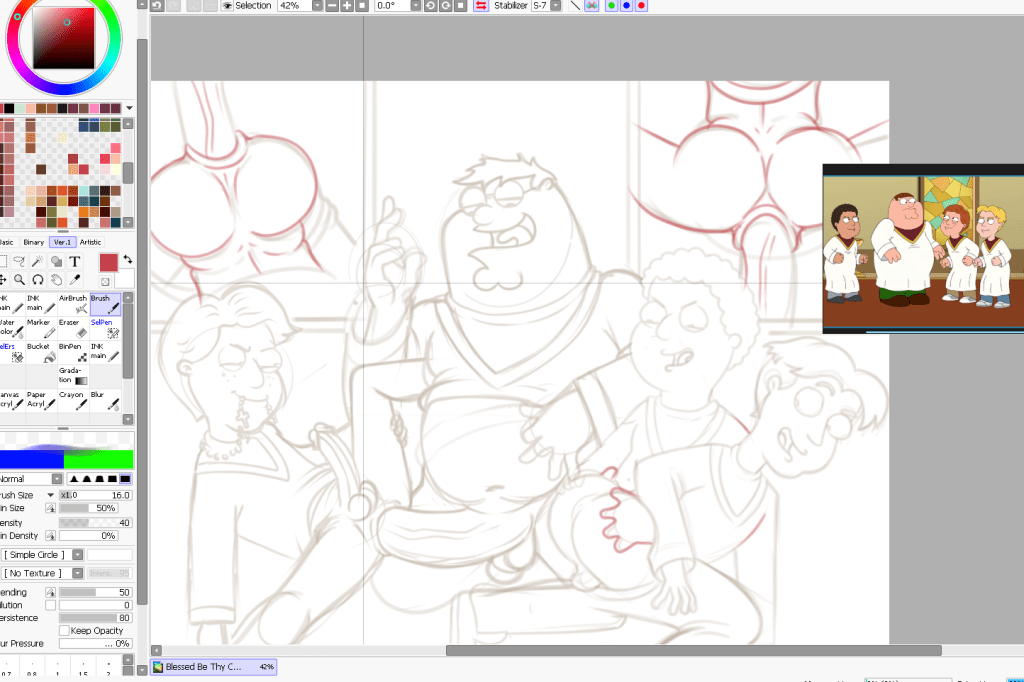Flip the canvas view horizontally
This screenshot has height=682, width=1024.
[x=481, y=6]
